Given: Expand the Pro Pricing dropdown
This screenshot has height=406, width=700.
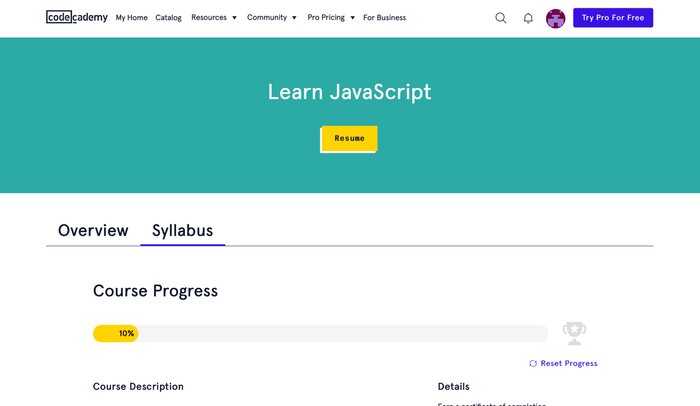Looking at the screenshot, I should (x=331, y=17).
